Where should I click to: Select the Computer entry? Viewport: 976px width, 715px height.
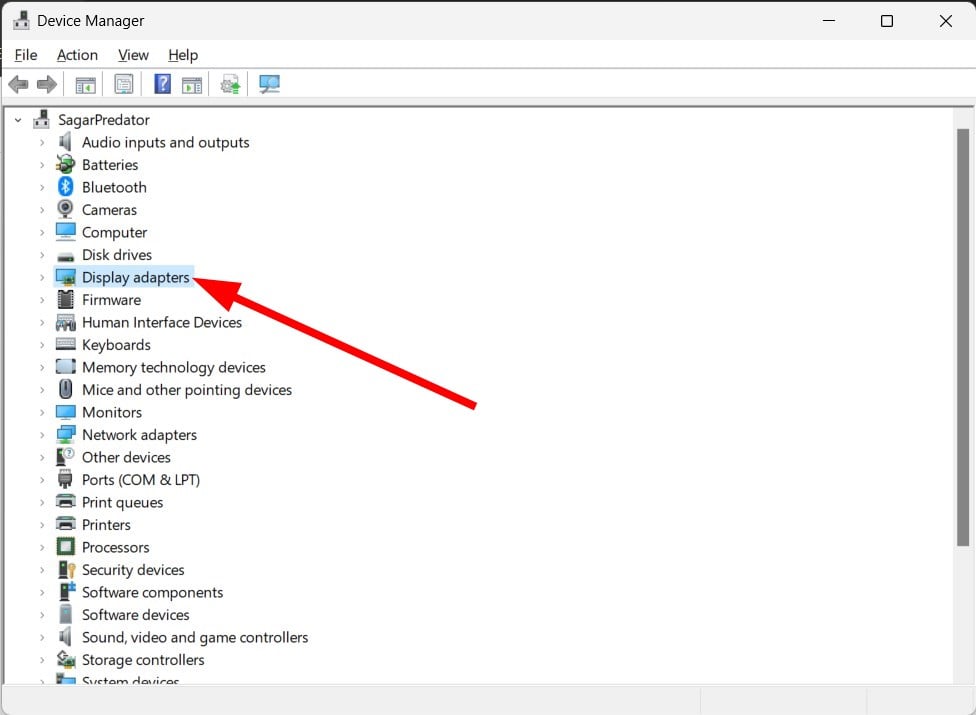115,233
